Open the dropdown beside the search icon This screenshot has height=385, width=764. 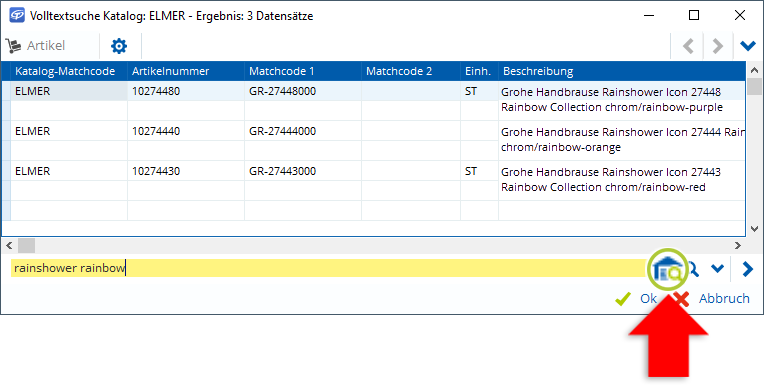coord(717,269)
